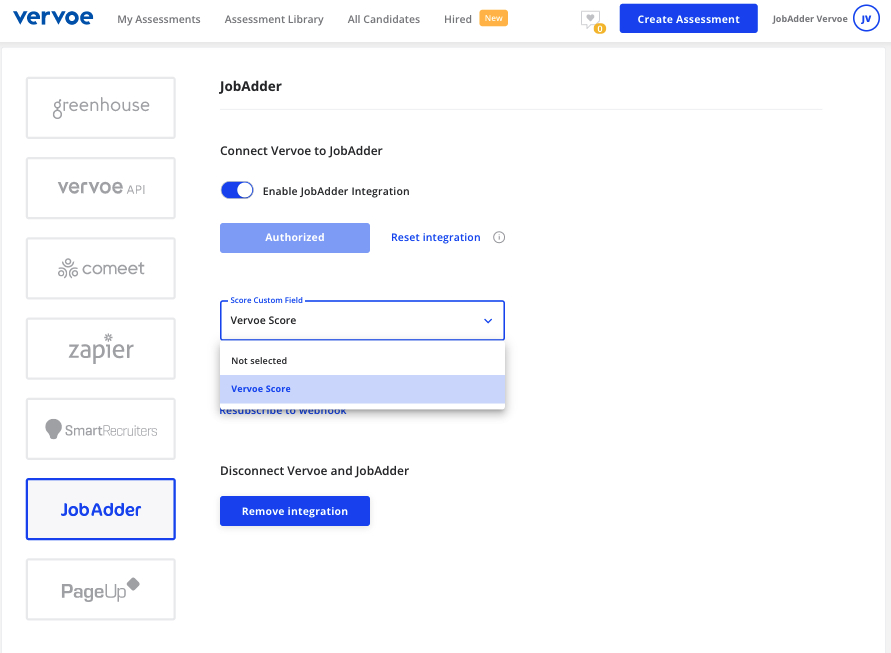Click the Remove integration button
891x653 pixels.
click(x=295, y=511)
